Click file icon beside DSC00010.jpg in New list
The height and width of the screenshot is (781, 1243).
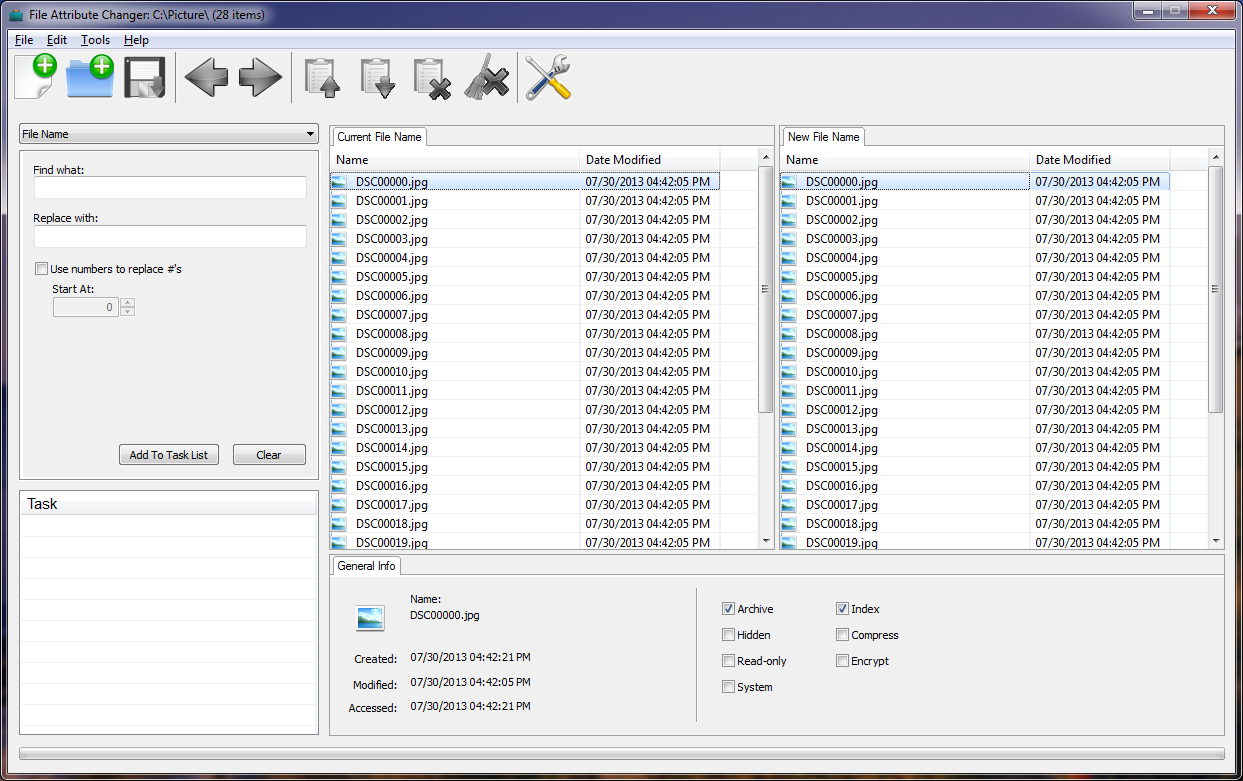pos(789,372)
